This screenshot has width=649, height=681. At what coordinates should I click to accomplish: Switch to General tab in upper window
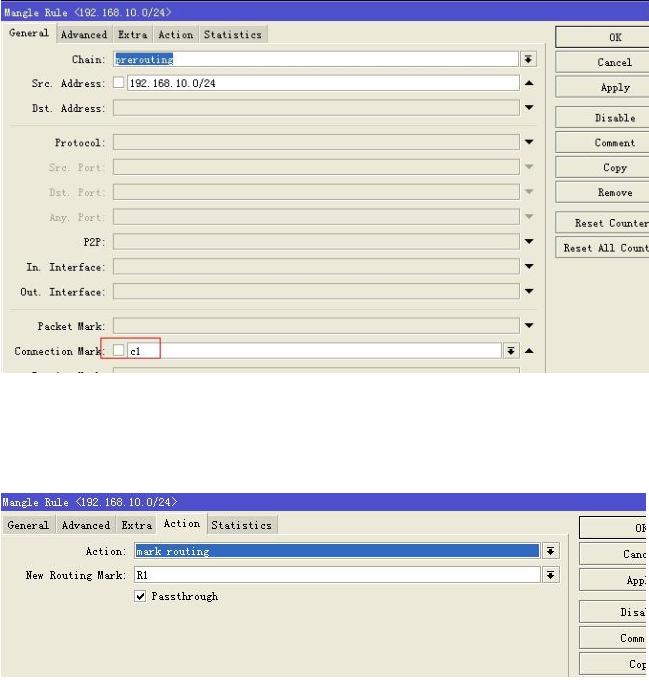29,33
